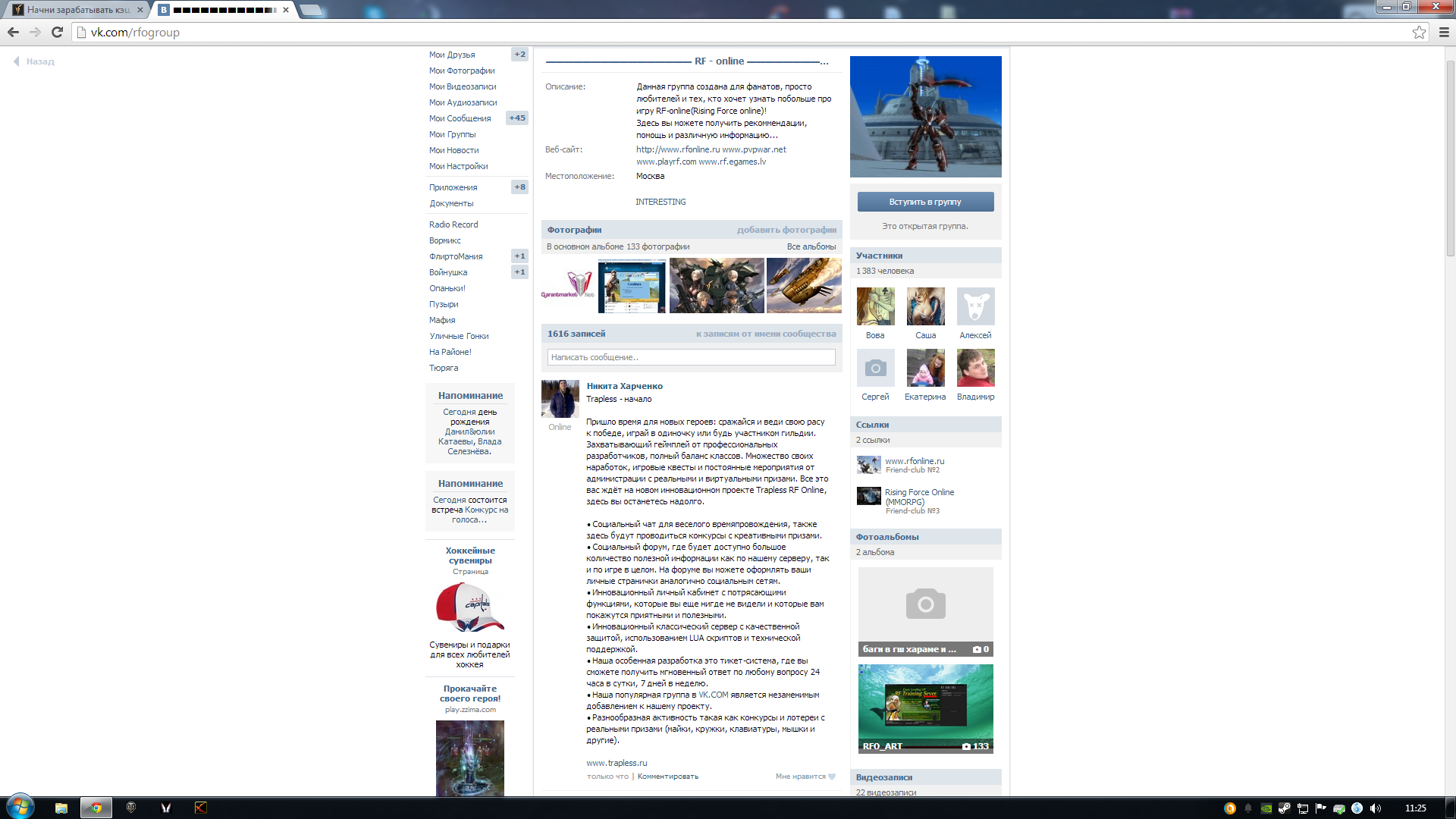Open the www.trapless.ru link
This screenshot has width=1456, height=819.
click(x=617, y=763)
